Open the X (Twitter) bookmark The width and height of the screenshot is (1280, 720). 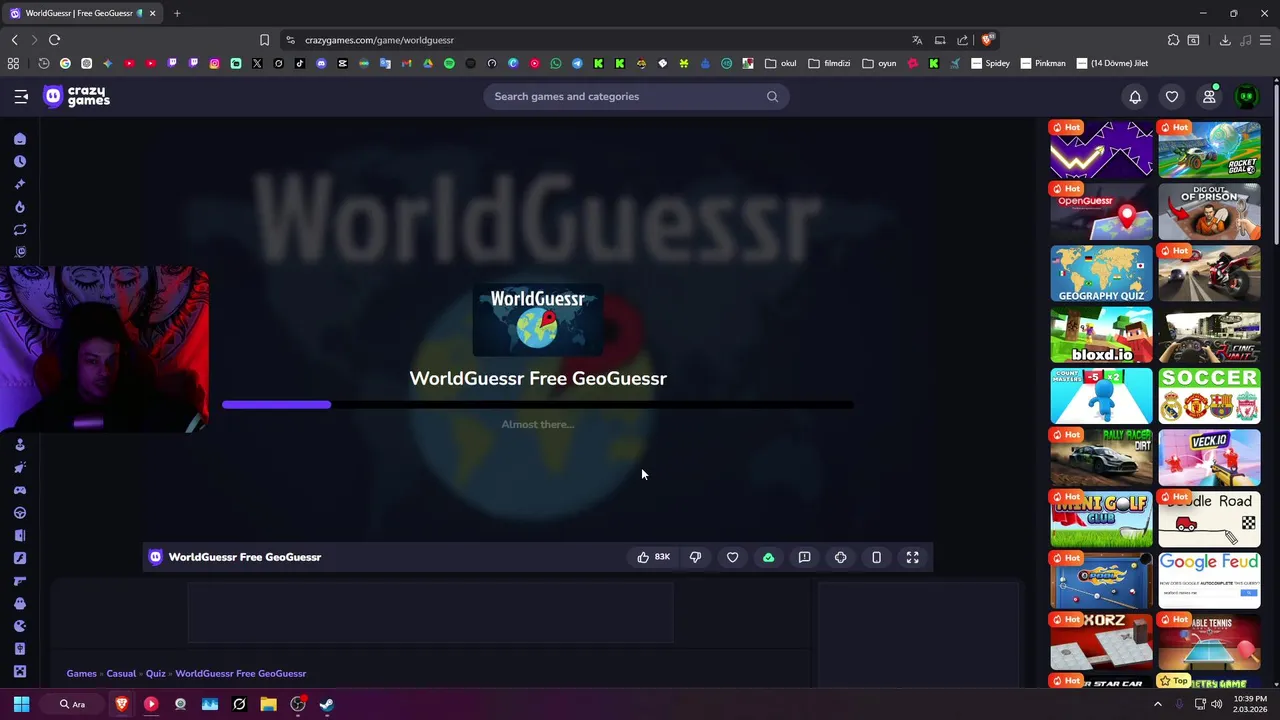point(257,63)
